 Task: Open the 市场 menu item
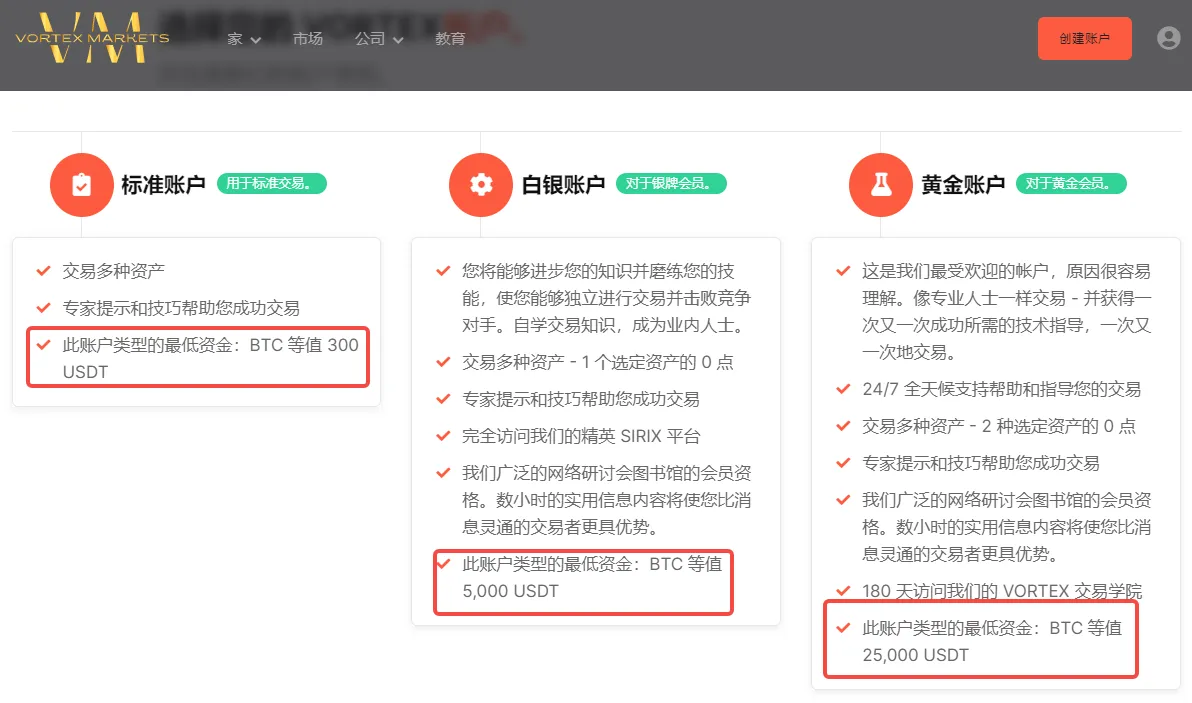[308, 39]
